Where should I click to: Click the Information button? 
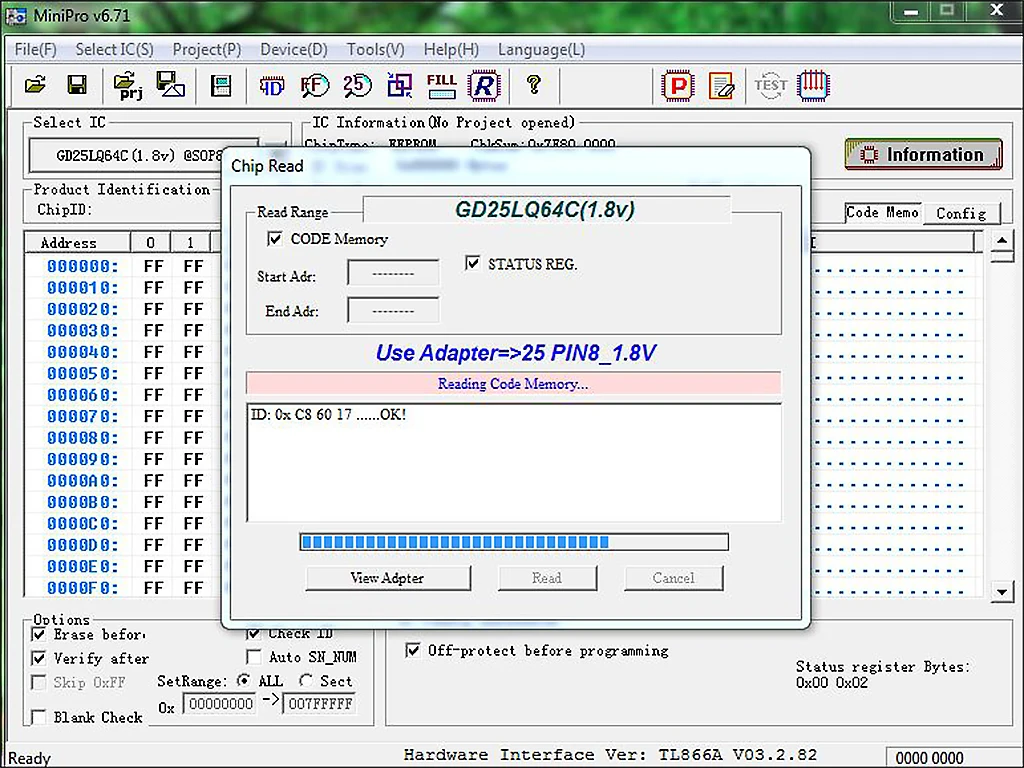click(923, 155)
